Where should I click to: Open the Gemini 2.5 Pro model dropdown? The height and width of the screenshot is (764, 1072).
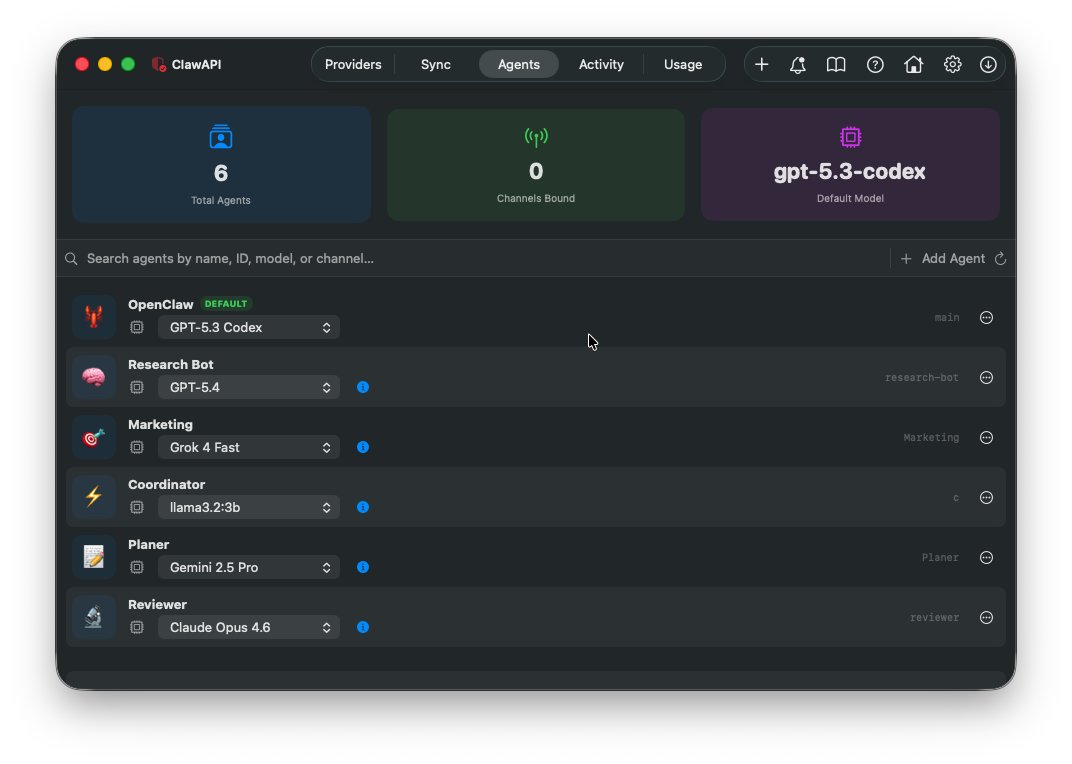click(x=249, y=567)
